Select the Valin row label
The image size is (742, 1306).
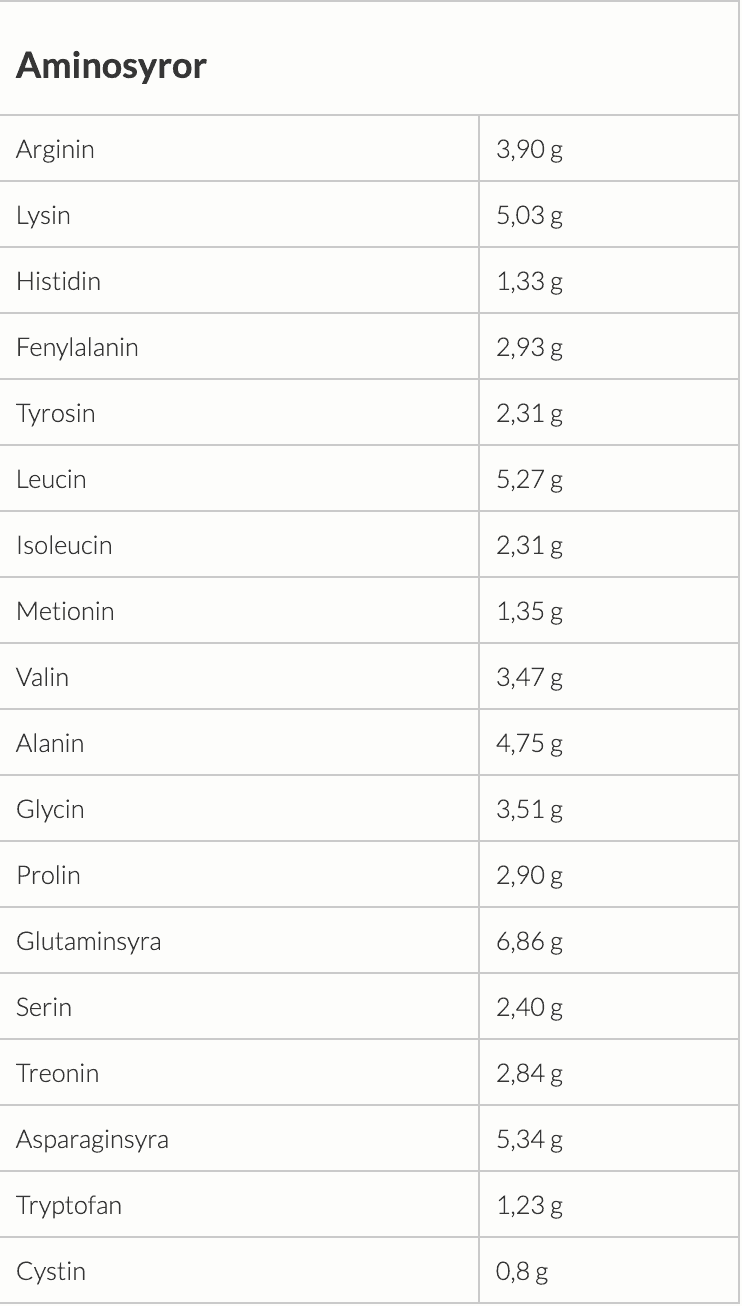tap(42, 677)
